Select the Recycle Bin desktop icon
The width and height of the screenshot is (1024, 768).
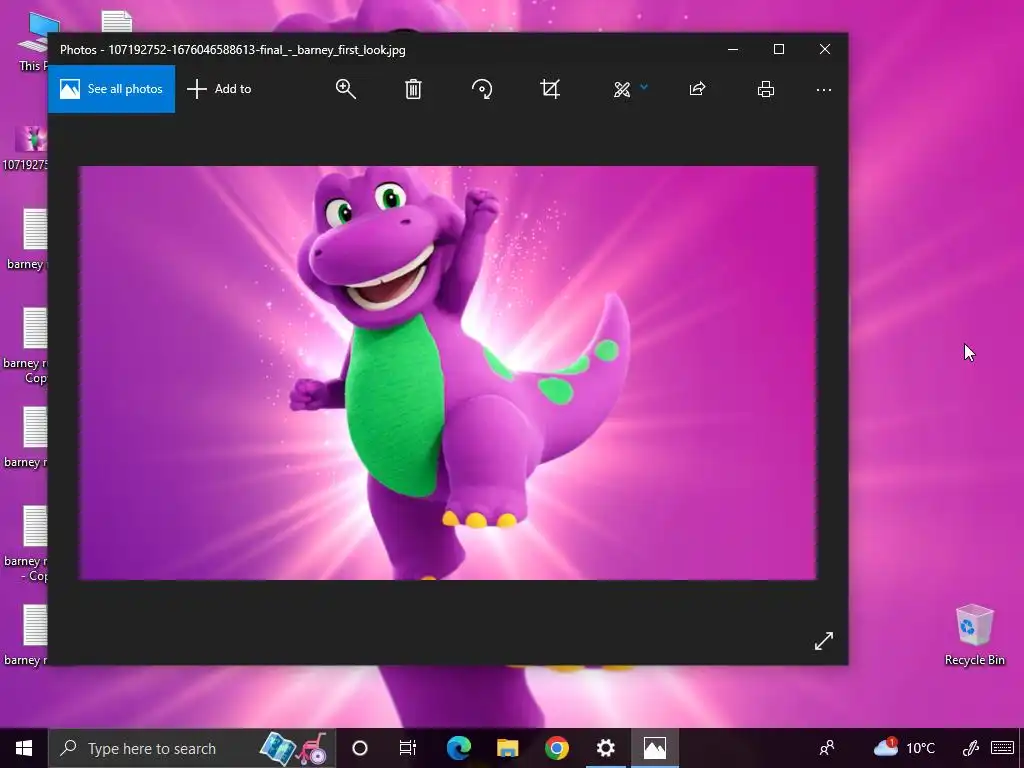pos(974,635)
